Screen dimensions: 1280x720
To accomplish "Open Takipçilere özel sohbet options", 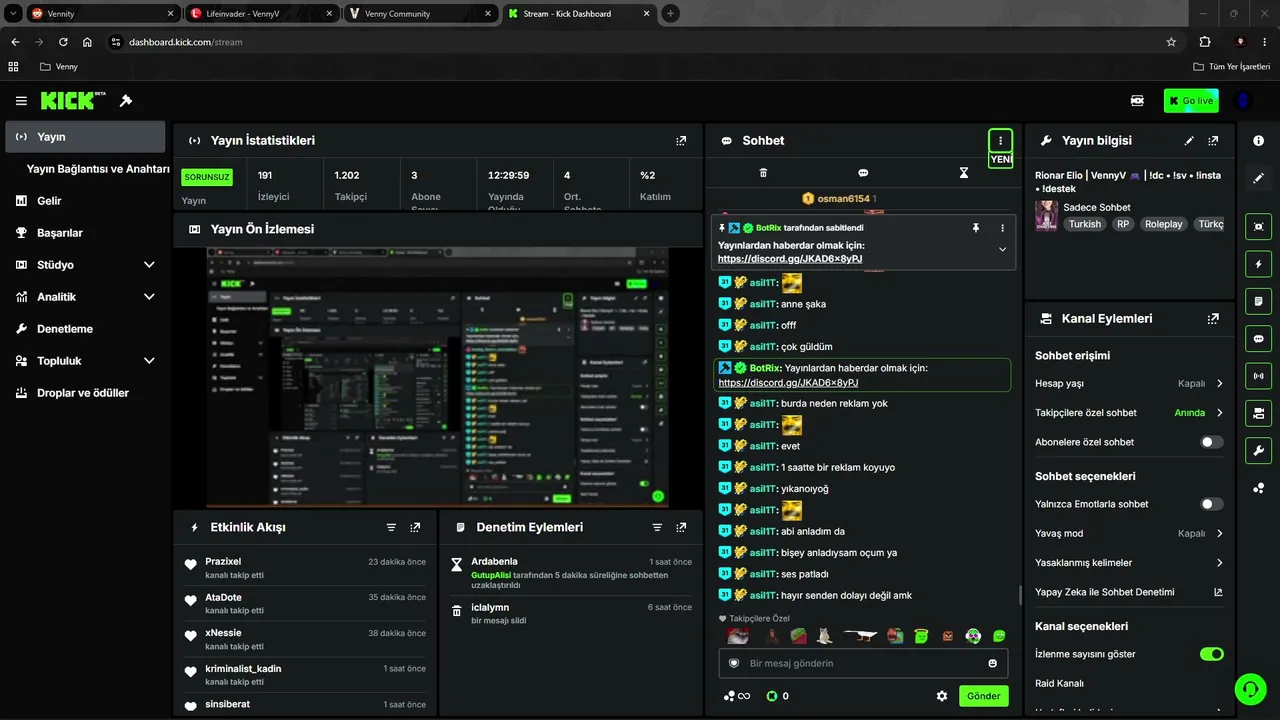I will (1129, 413).
